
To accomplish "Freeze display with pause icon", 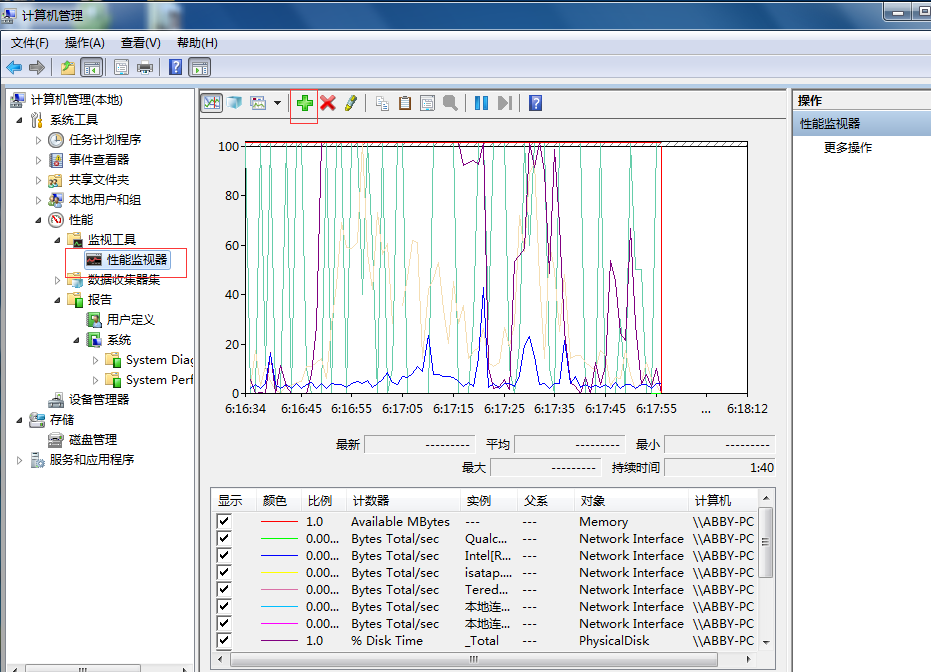I will pyautogui.click(x=482, y=103).
